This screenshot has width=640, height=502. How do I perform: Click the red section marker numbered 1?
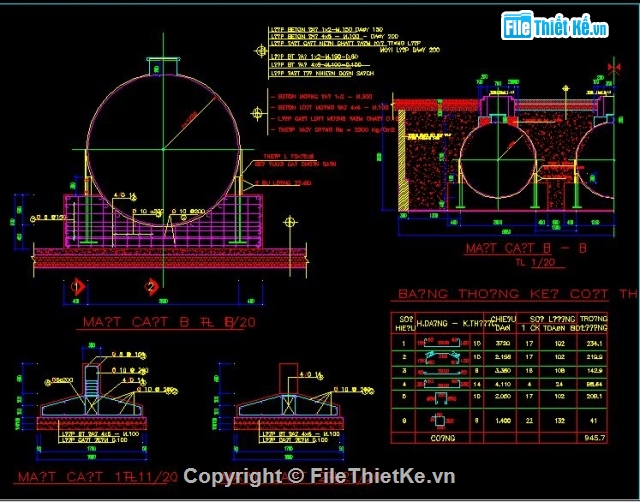[78, 287]
